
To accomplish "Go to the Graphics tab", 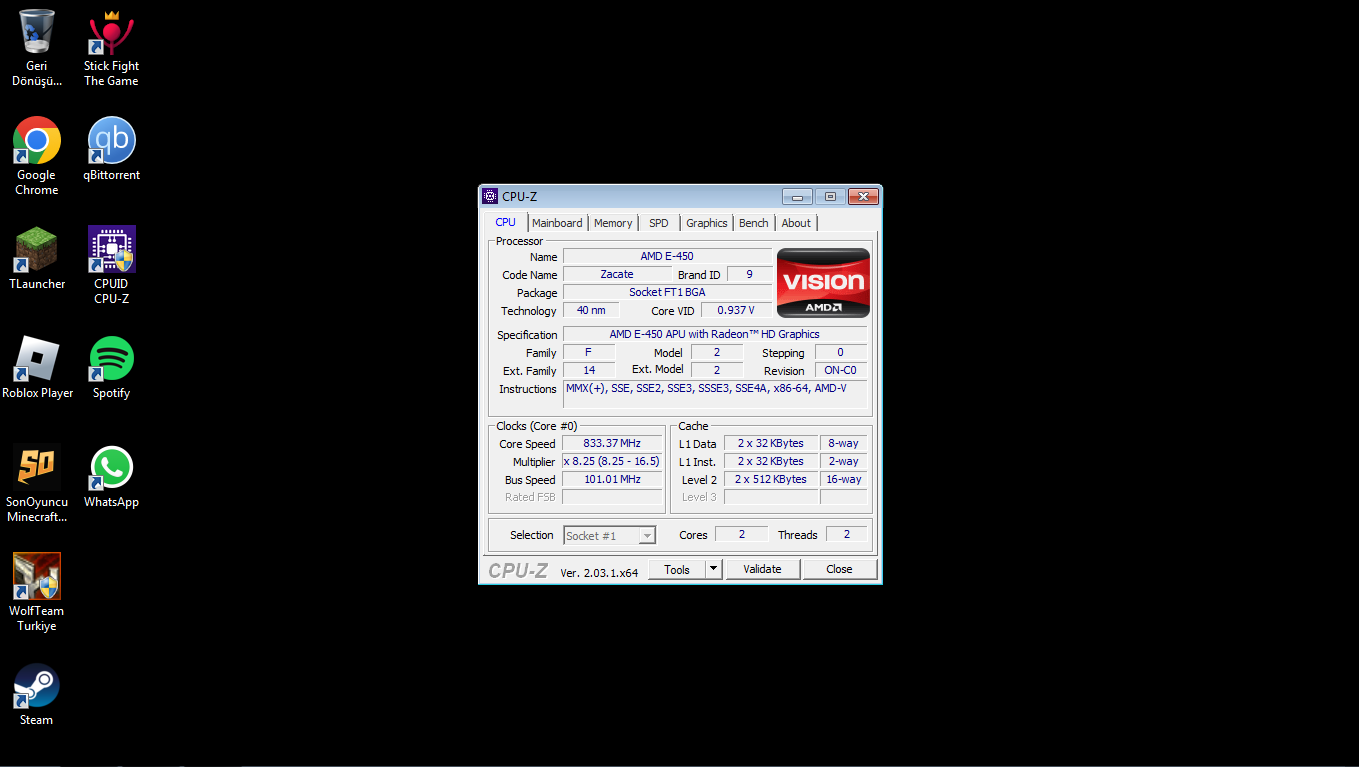I will click(x=707, y=223).
